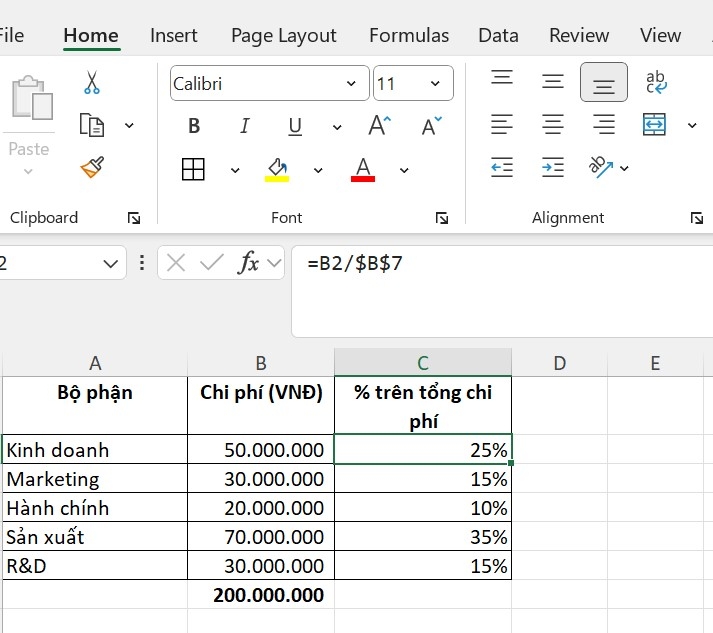This screenshot has height=633, width=713.
Task: Apply red font color
Action: coord(363,170)
